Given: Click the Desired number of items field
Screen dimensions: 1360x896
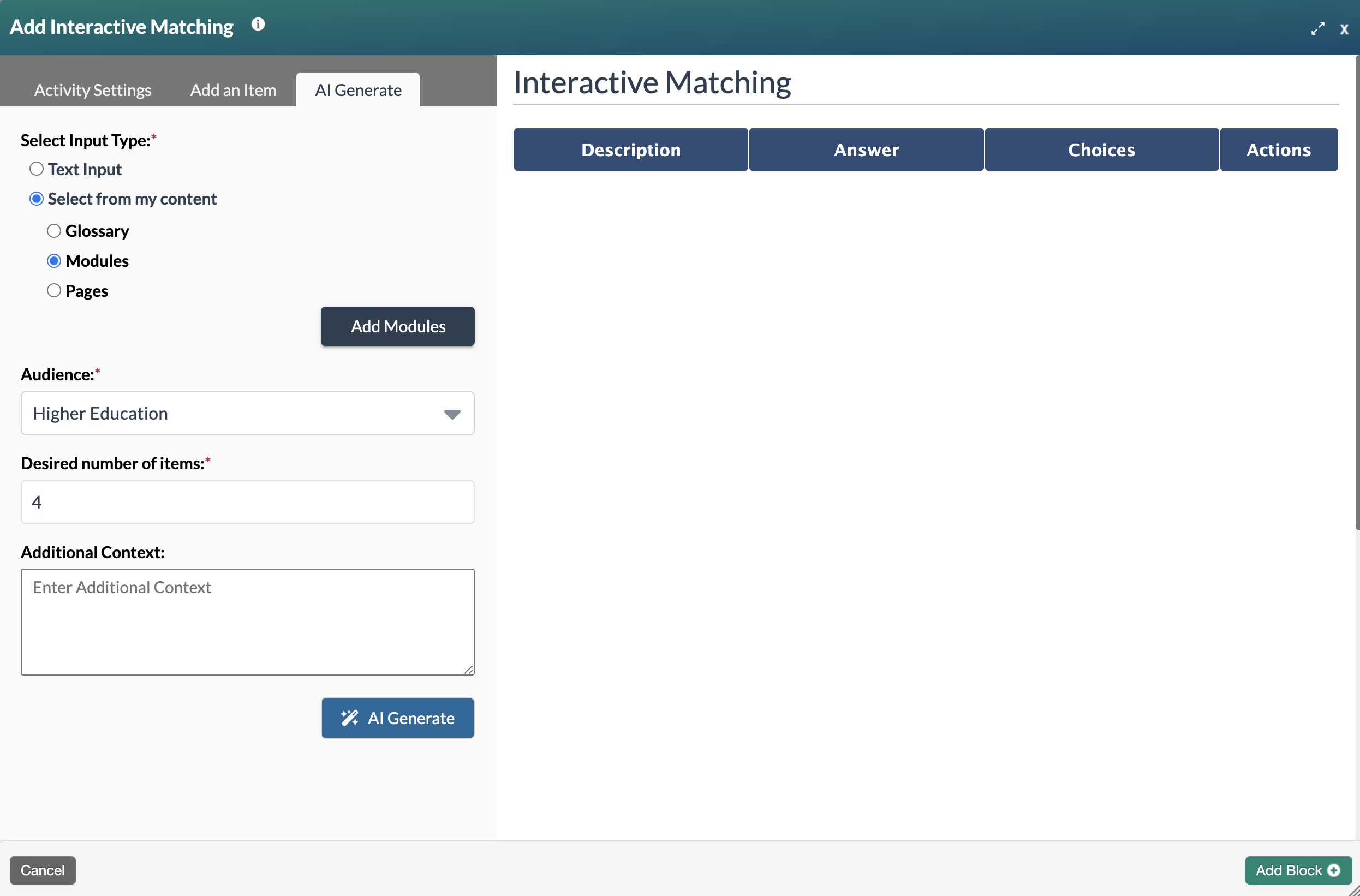Looking at the screenshot, I should (247, 501).
